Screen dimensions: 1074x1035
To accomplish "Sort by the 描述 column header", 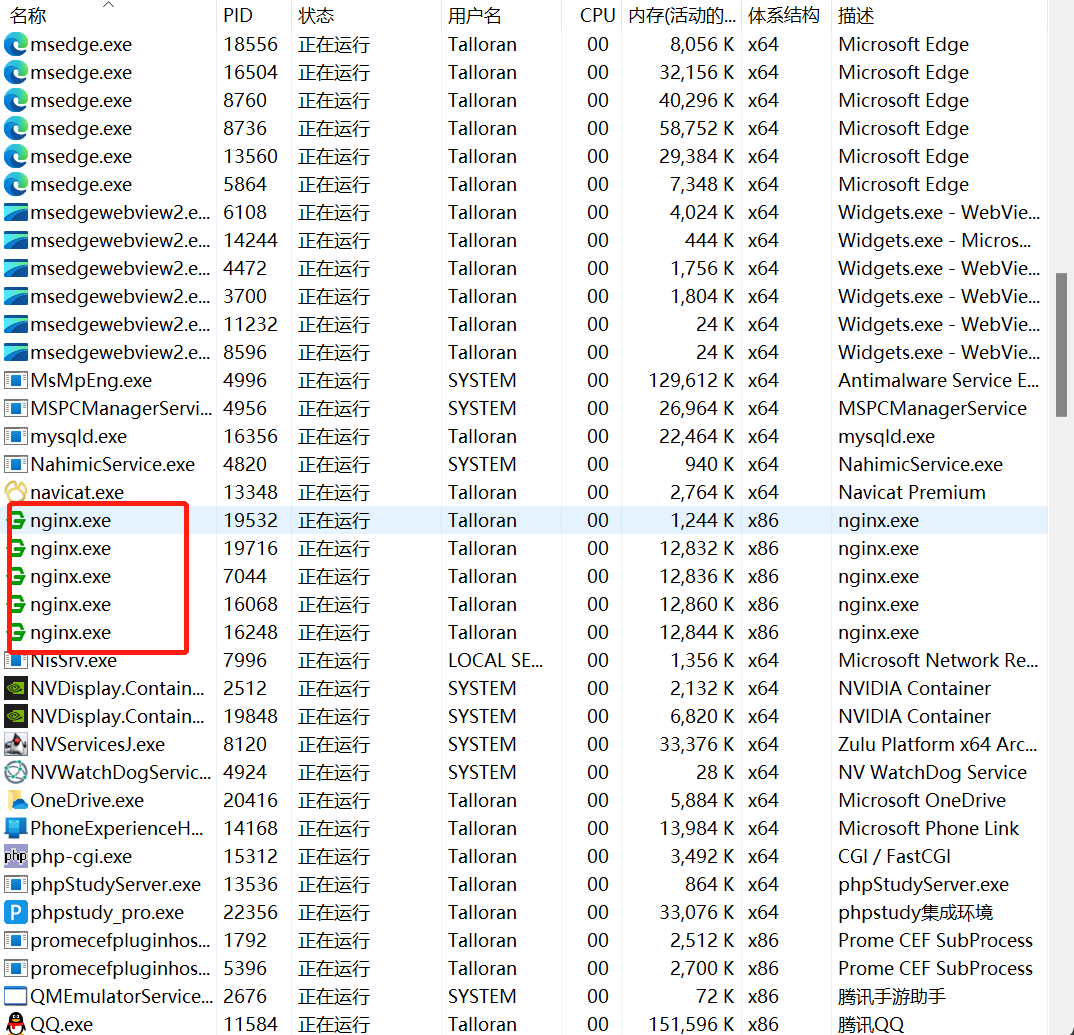I will [x=856, y=16].
